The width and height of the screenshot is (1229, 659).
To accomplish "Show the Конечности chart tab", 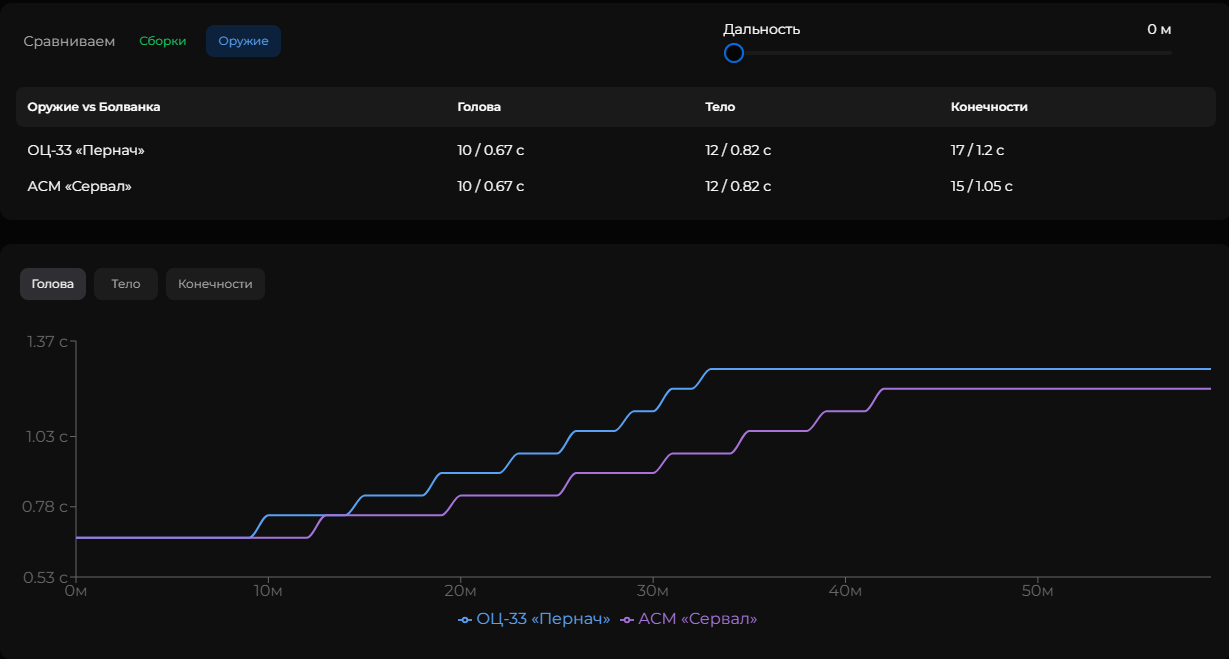I will click(x=215, y=284).
